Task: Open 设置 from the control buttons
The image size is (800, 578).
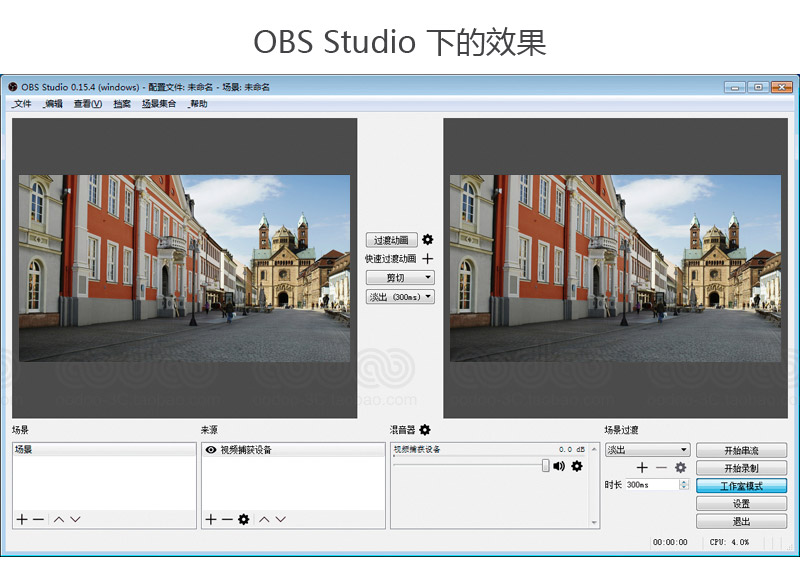Action: point(741,504)
